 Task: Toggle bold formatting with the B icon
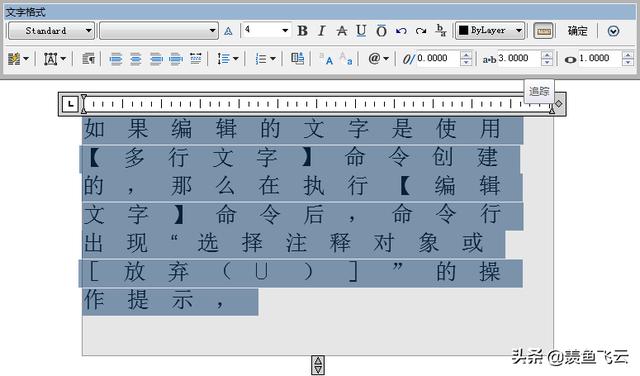tap(302, 31)
